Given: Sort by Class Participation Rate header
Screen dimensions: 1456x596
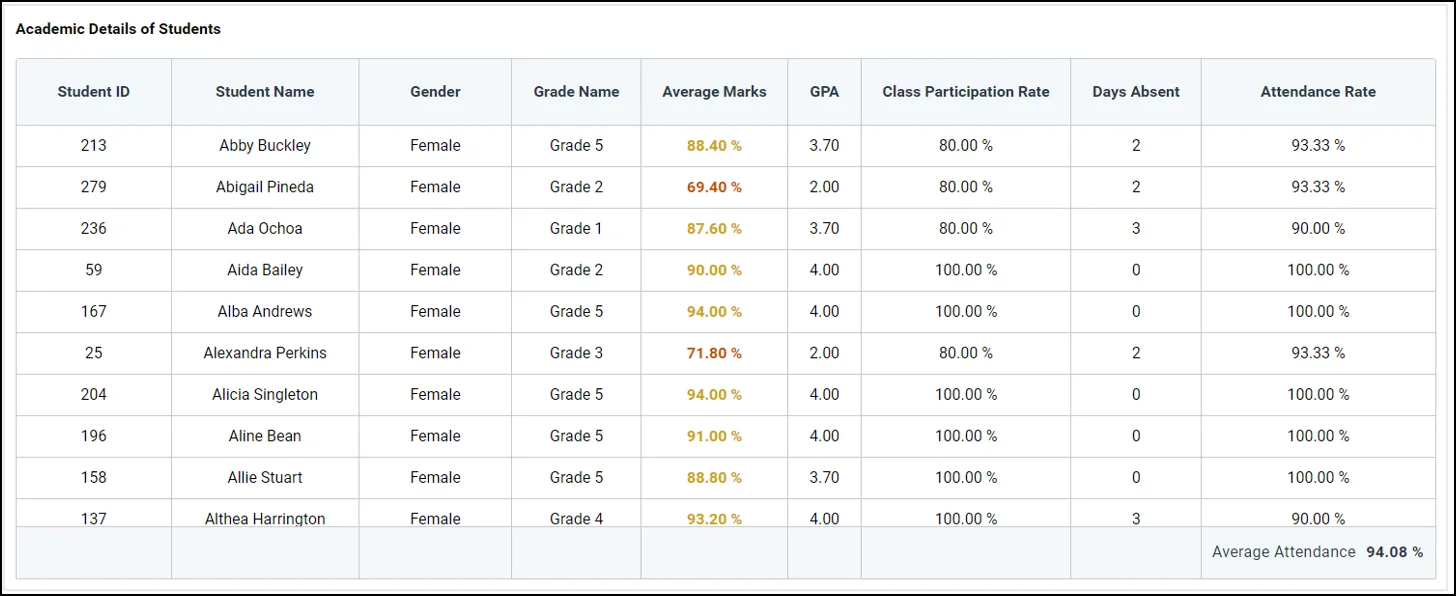Looking at the screenshot, I should click(965, 91).
